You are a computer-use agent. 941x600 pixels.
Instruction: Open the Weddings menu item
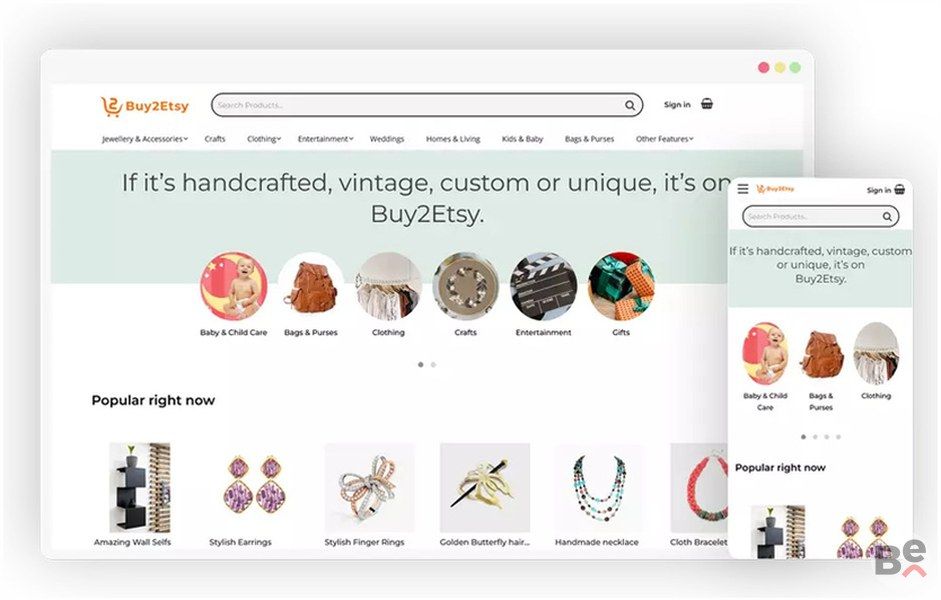pos(387,139)
